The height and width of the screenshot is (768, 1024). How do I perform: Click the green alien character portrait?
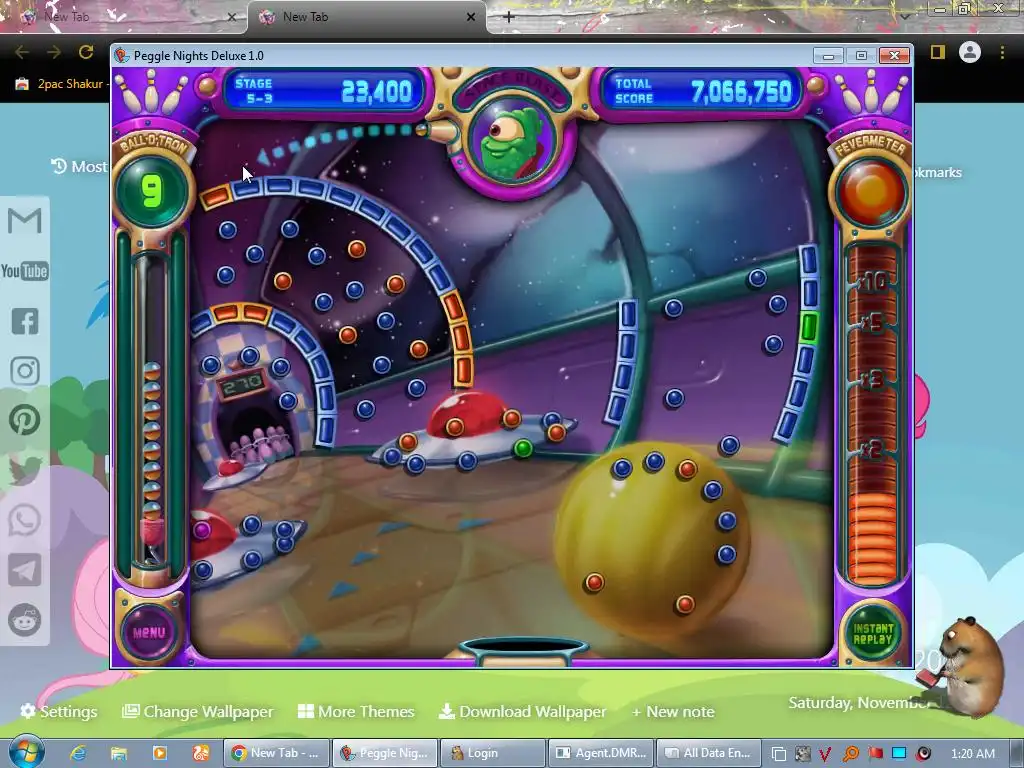coord(513,144)
